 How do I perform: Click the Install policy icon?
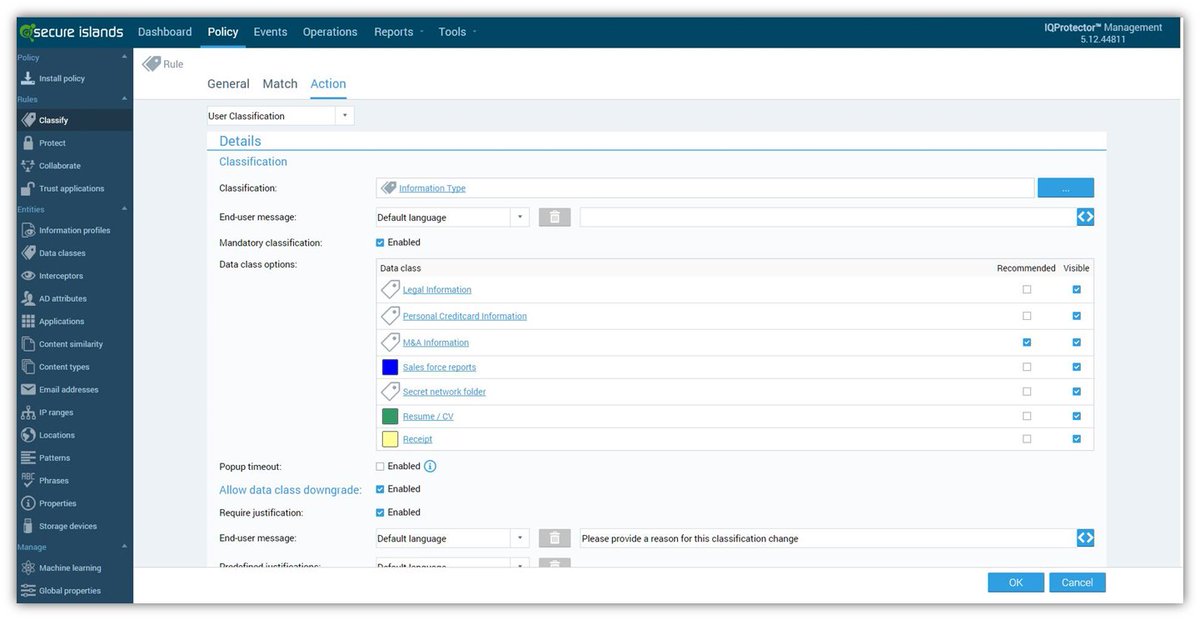point(27,78)
